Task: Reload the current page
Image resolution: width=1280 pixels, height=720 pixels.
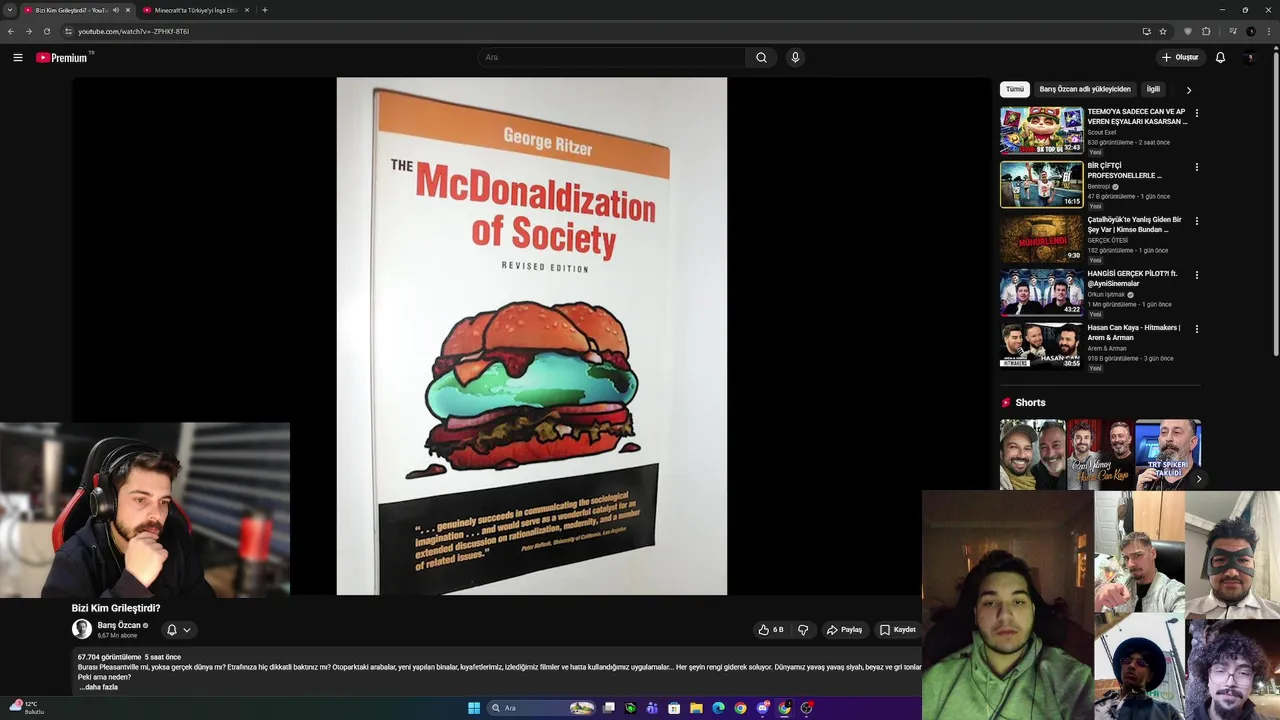Action: 46,31
